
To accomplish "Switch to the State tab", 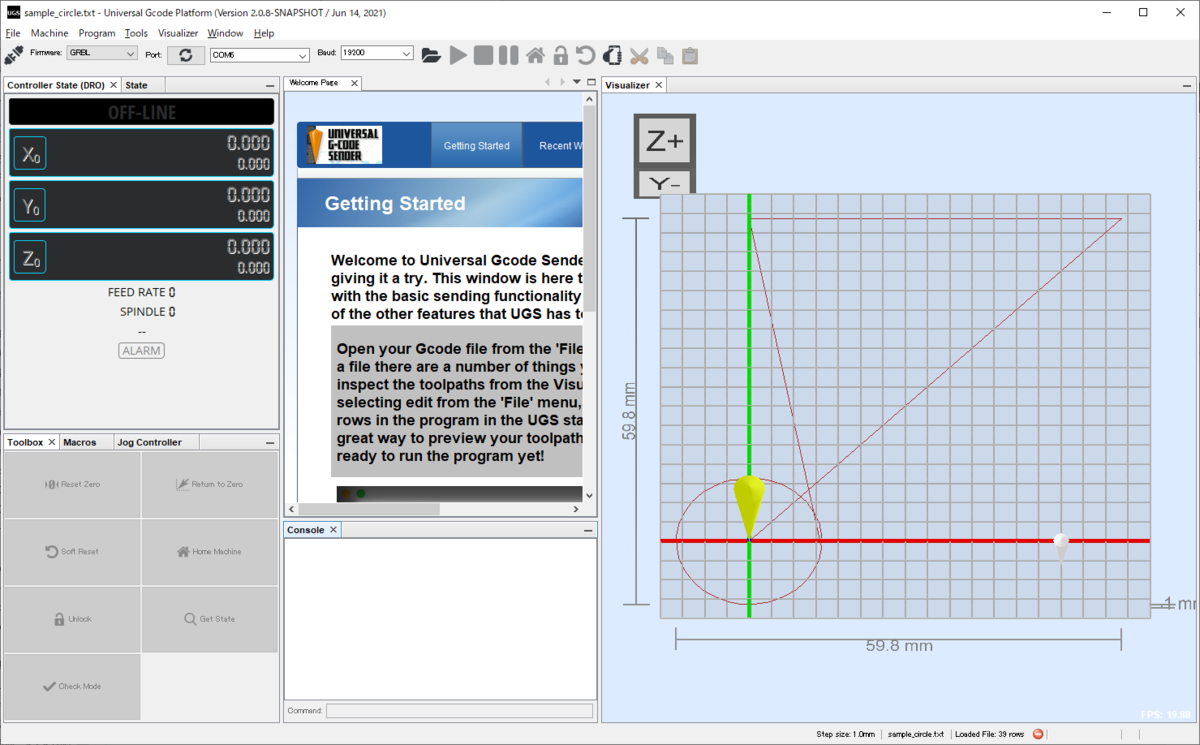I will [x=137, y=85].
